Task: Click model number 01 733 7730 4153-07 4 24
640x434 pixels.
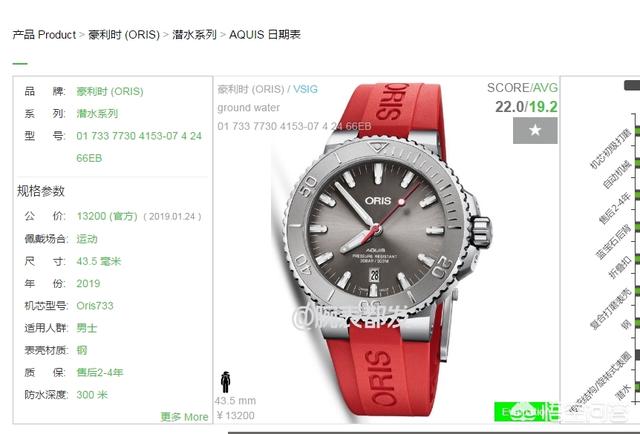Action: (x=139, y=136)
